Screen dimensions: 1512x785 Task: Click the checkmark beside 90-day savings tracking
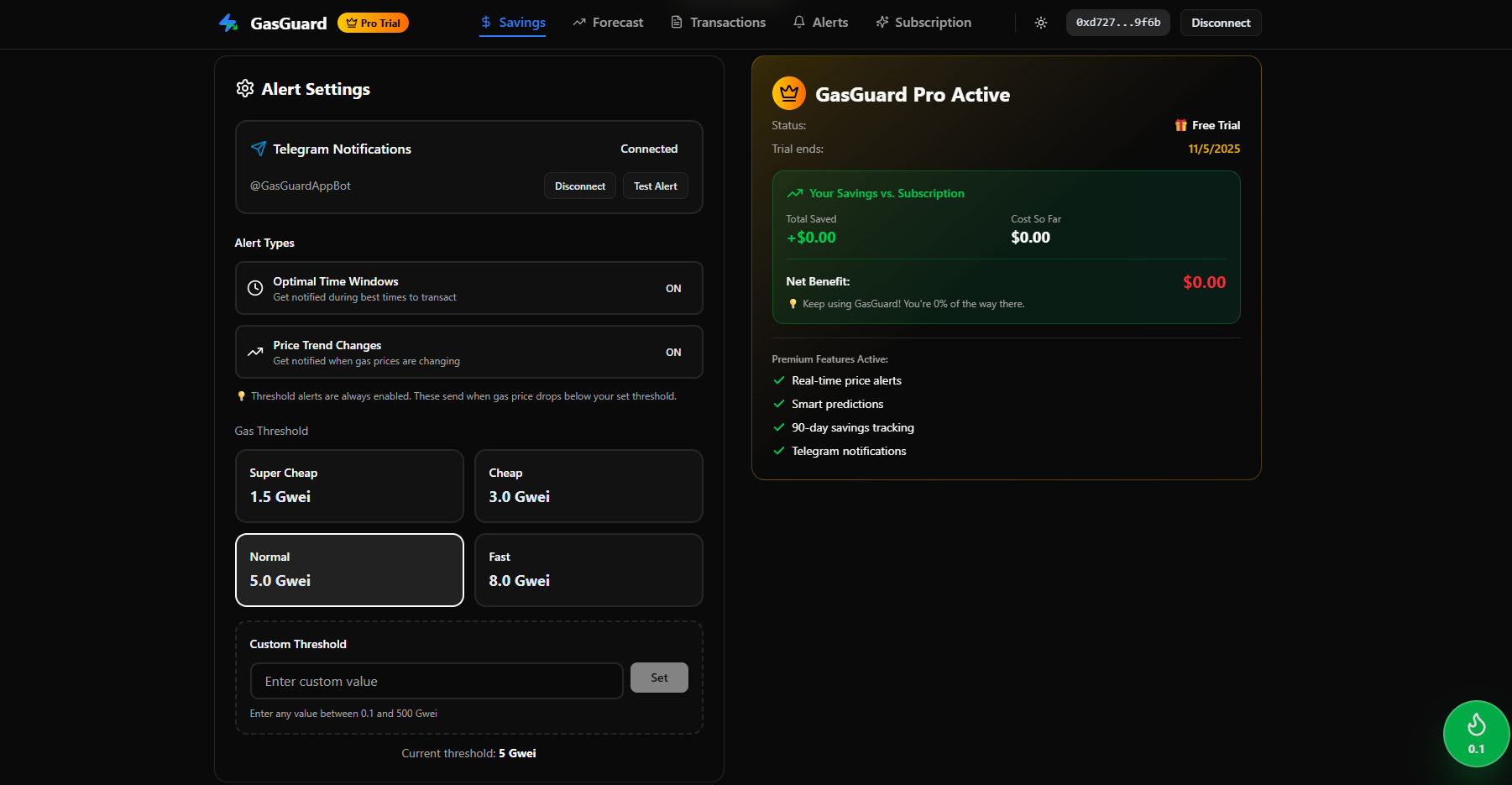779,427
